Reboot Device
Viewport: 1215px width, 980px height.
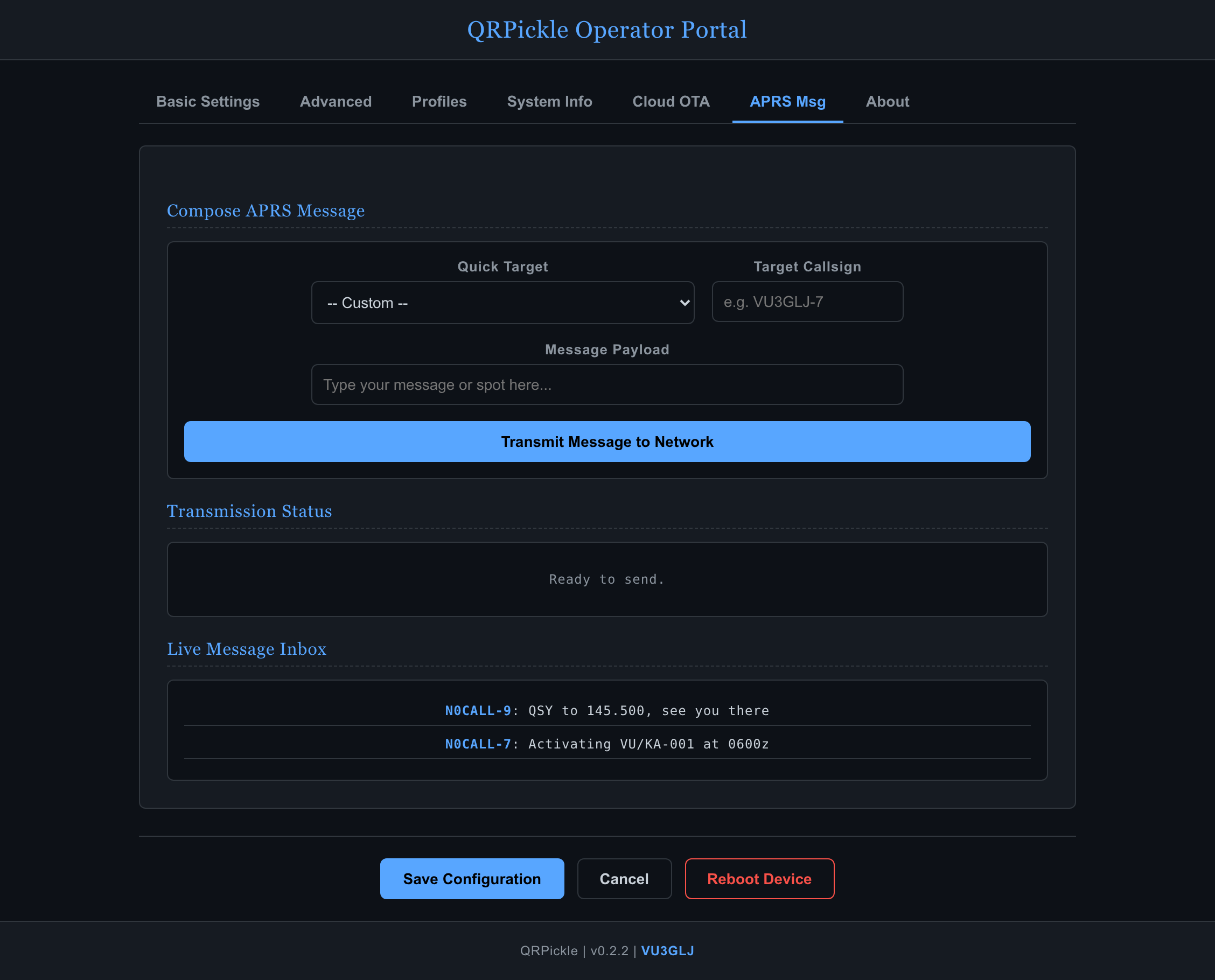759,878
